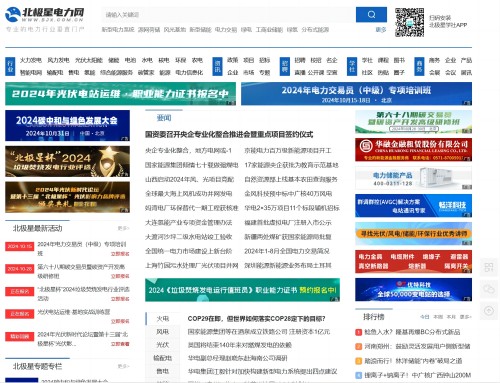The width and height of the screenshot is (500, 383).
Task: Open the 更多 link in the 排行榜 header
Action: 465,317
